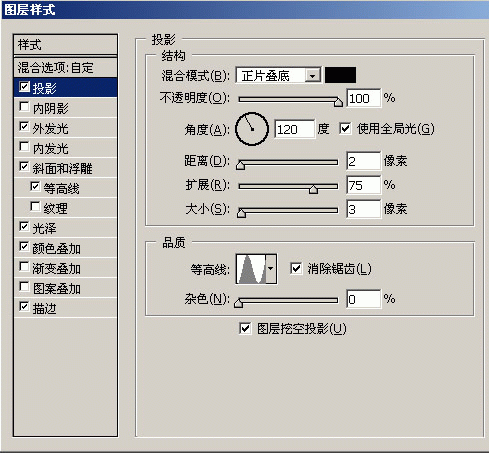Click the 不透明度 slider handle
Viewport: 489px width, 453px height.
(x=338, y=101)
